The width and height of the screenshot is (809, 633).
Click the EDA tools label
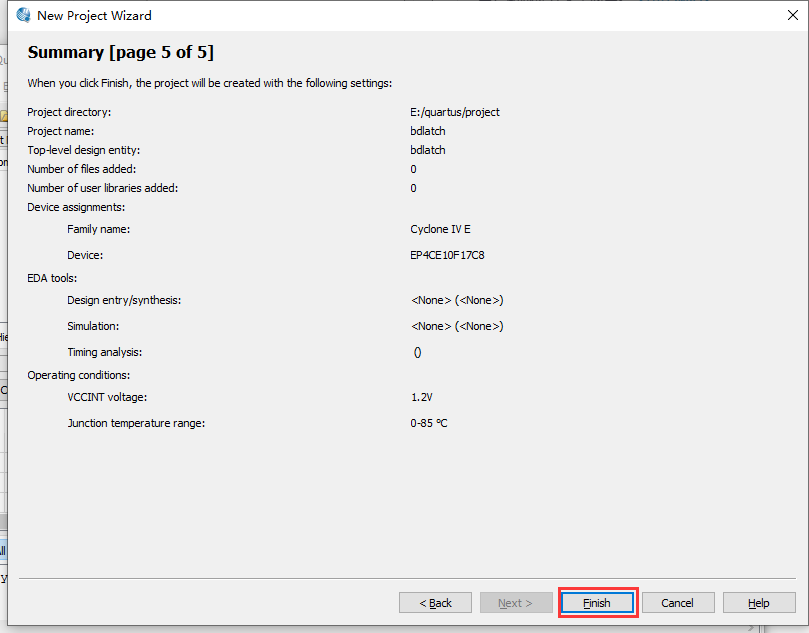coord(52,278)
